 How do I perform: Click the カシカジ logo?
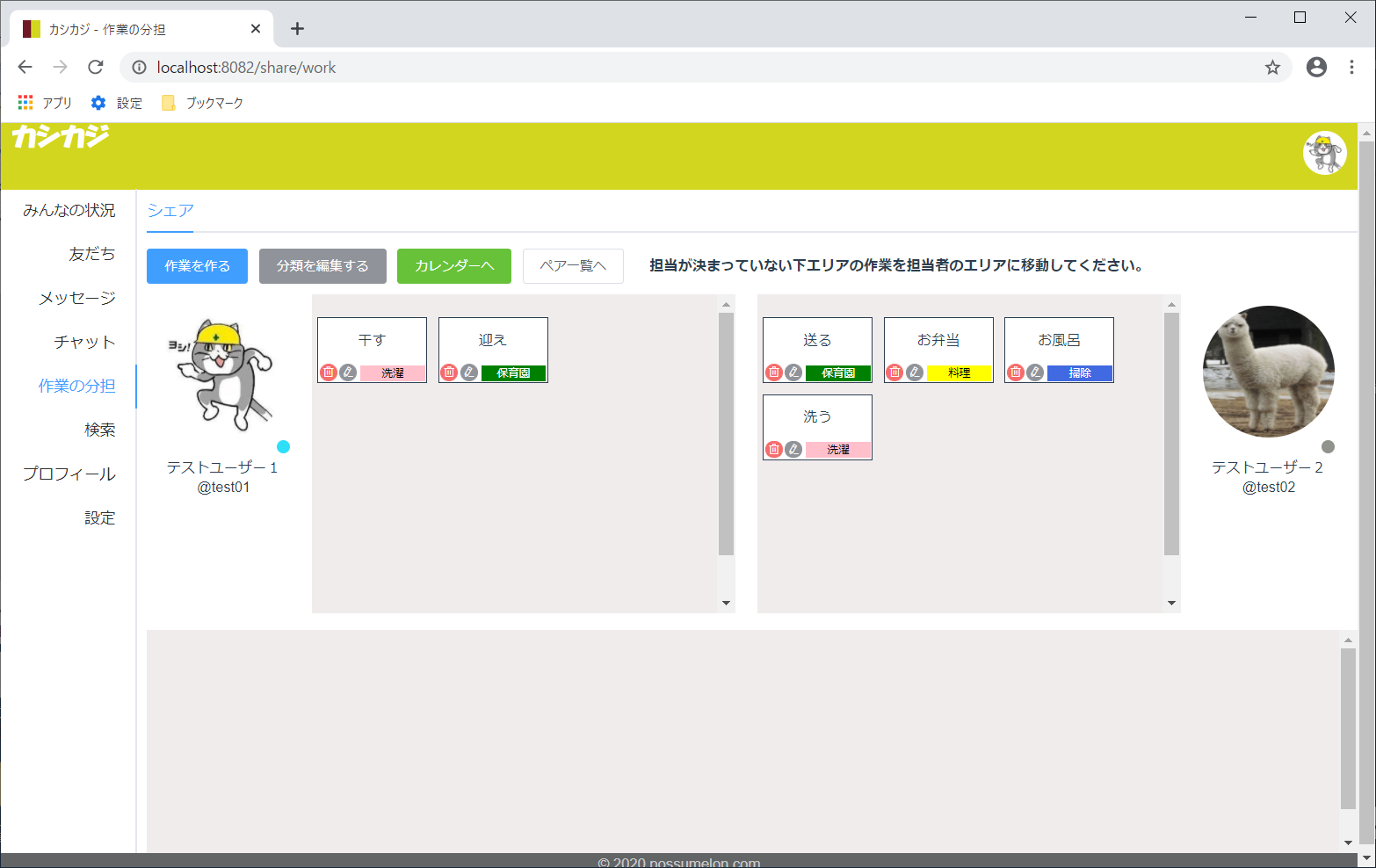[61, 136]
